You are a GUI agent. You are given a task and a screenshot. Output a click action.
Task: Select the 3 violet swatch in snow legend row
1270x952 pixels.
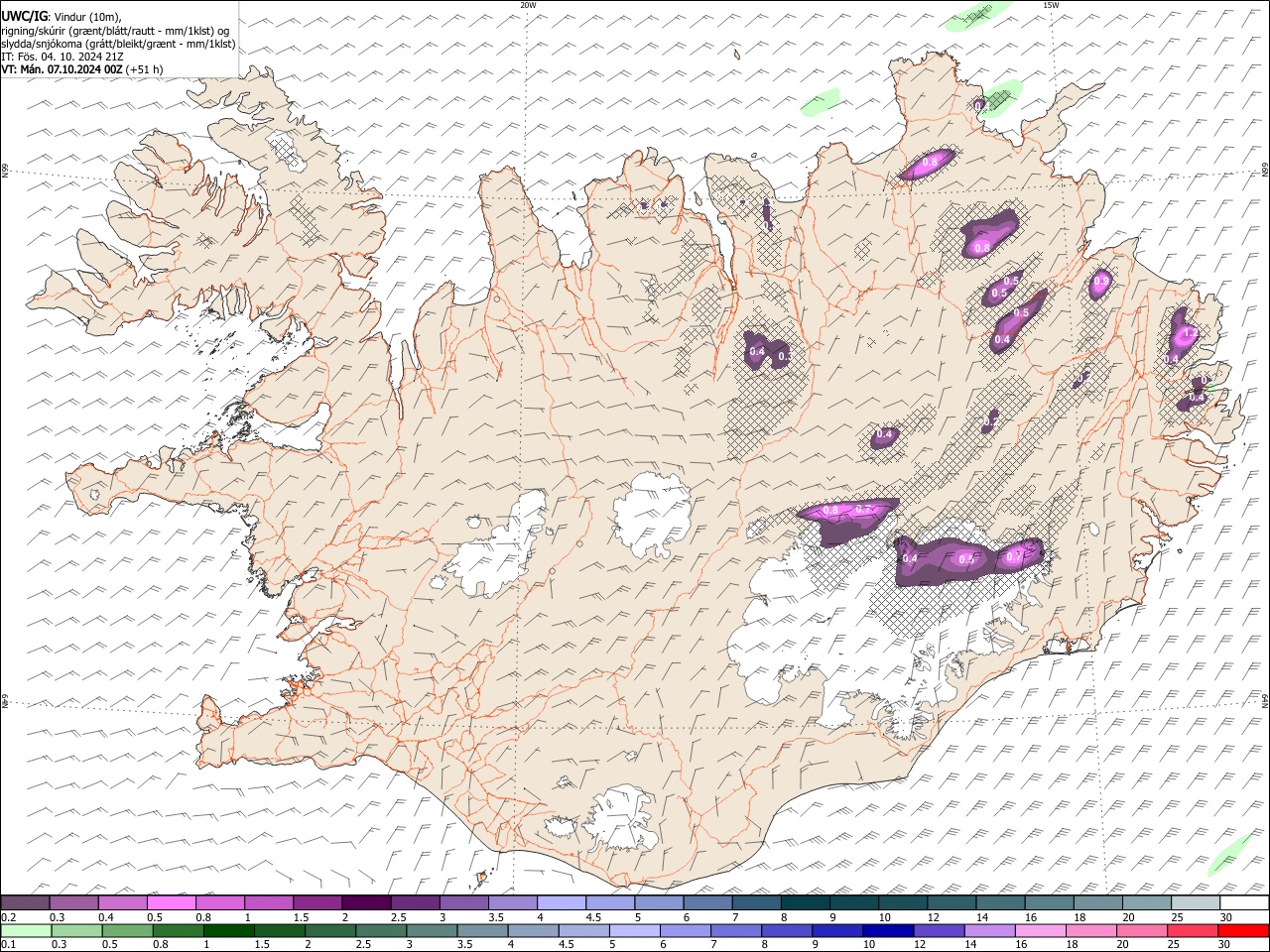463,902
